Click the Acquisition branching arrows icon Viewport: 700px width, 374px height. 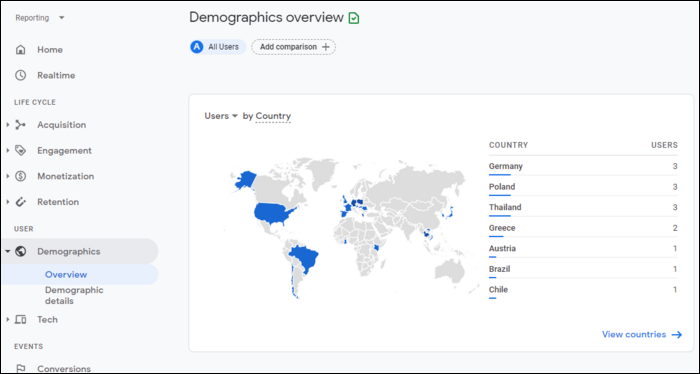coord(21,125)
